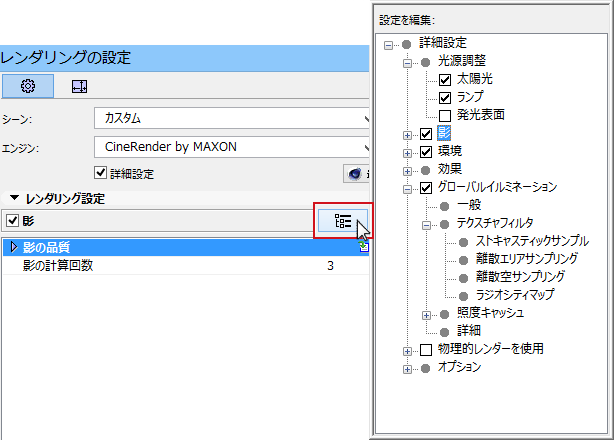
Task: Enable the 物理的レンダーを使用 checkbox
Action: coord(426,350)
